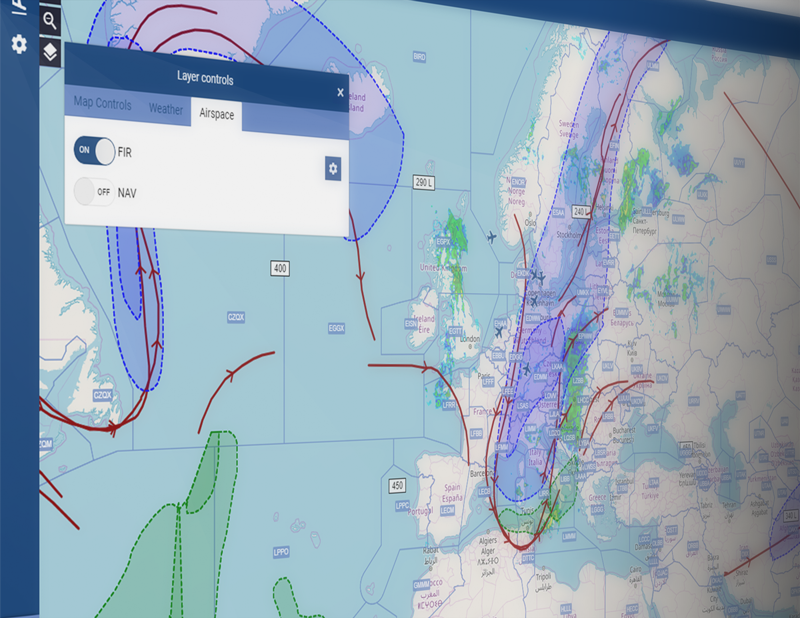The width and height of the screenshot is (800, 618).
Task: Turn on the NAV airspace toggle
Action: [94, 192]
